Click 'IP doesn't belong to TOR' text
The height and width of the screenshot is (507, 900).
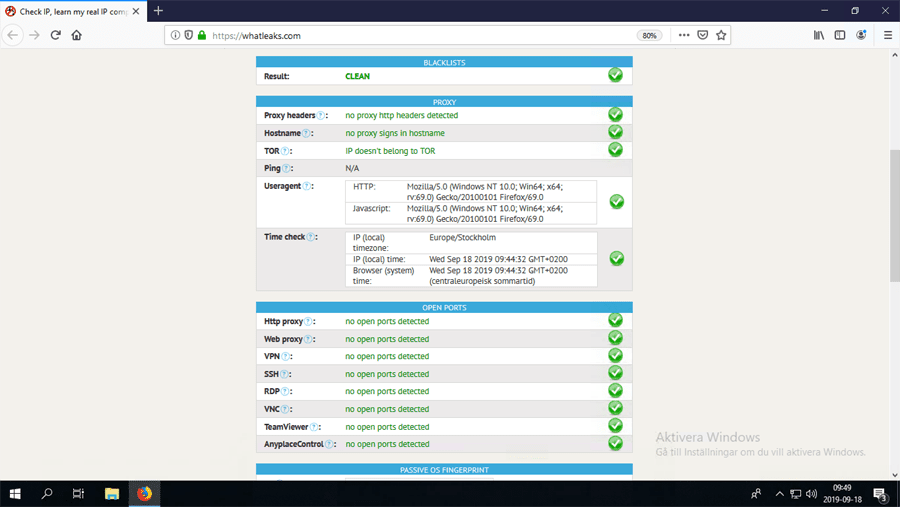pyautogui.click(x=390, y=151)
